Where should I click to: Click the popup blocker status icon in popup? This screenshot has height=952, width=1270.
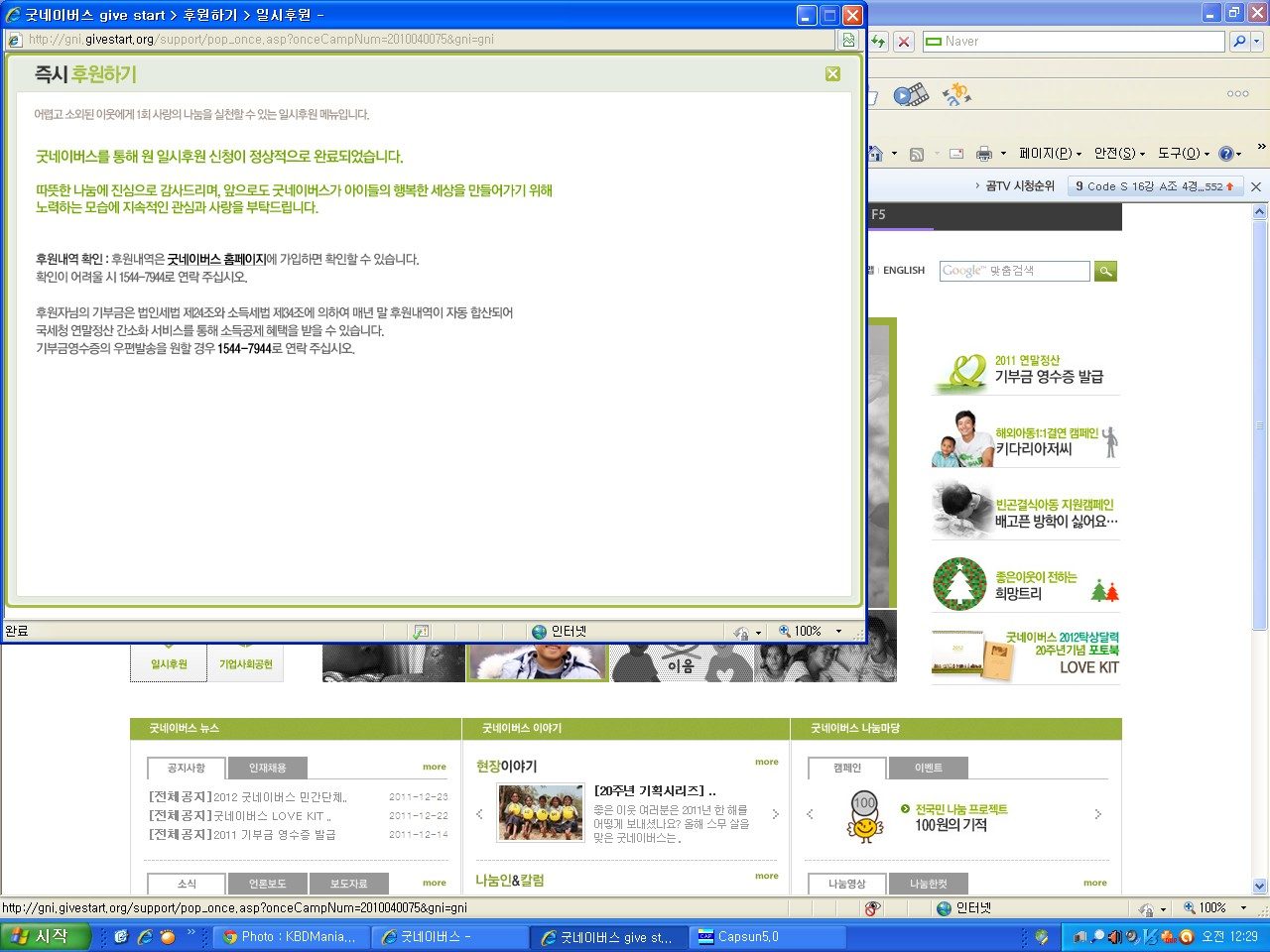pos(421,632)
